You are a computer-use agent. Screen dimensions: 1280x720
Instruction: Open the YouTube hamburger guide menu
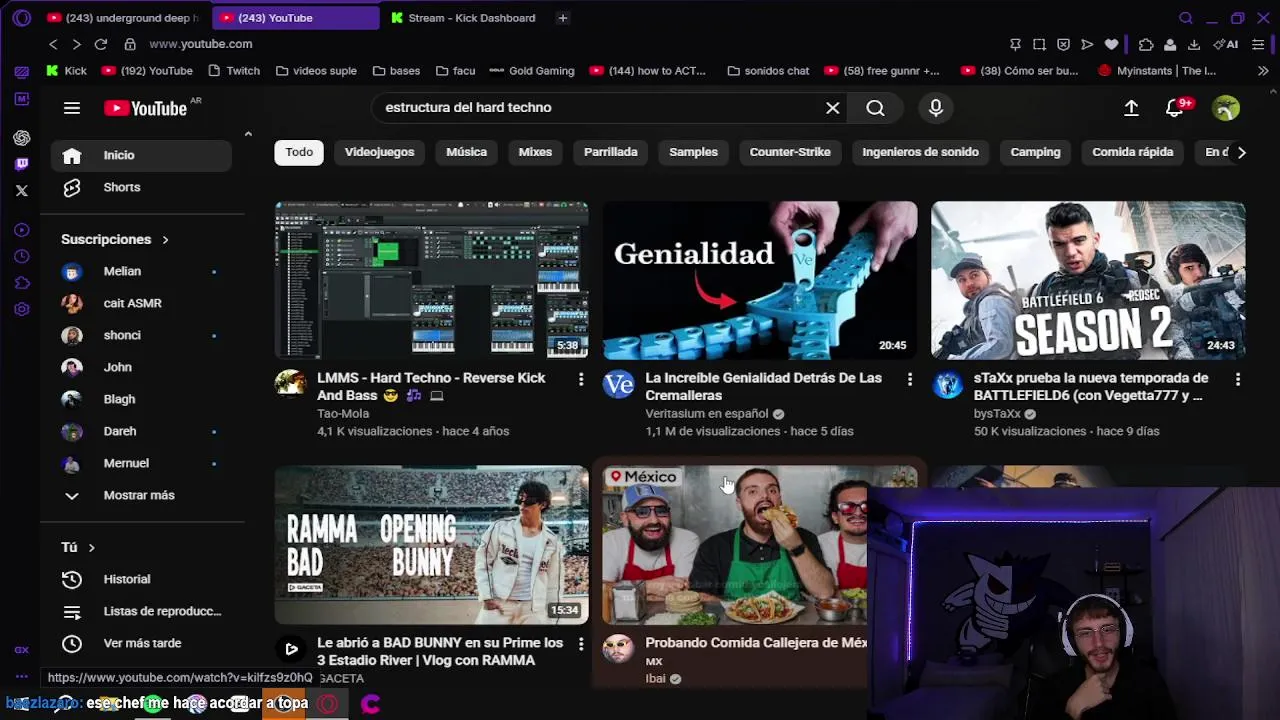(x=72, y=108)
